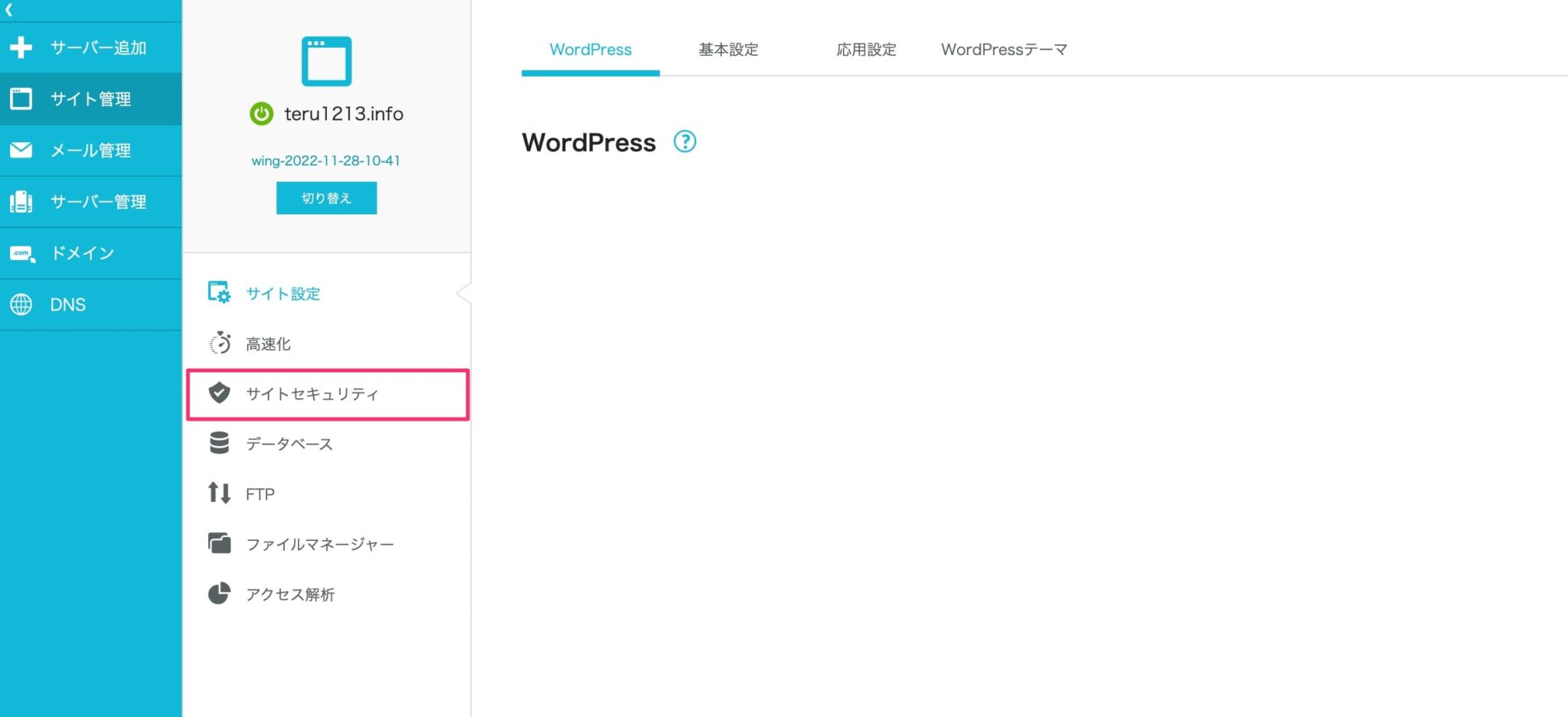Click the データベース database icon
Screen dimensions: 1568x717
click(219, 443)
